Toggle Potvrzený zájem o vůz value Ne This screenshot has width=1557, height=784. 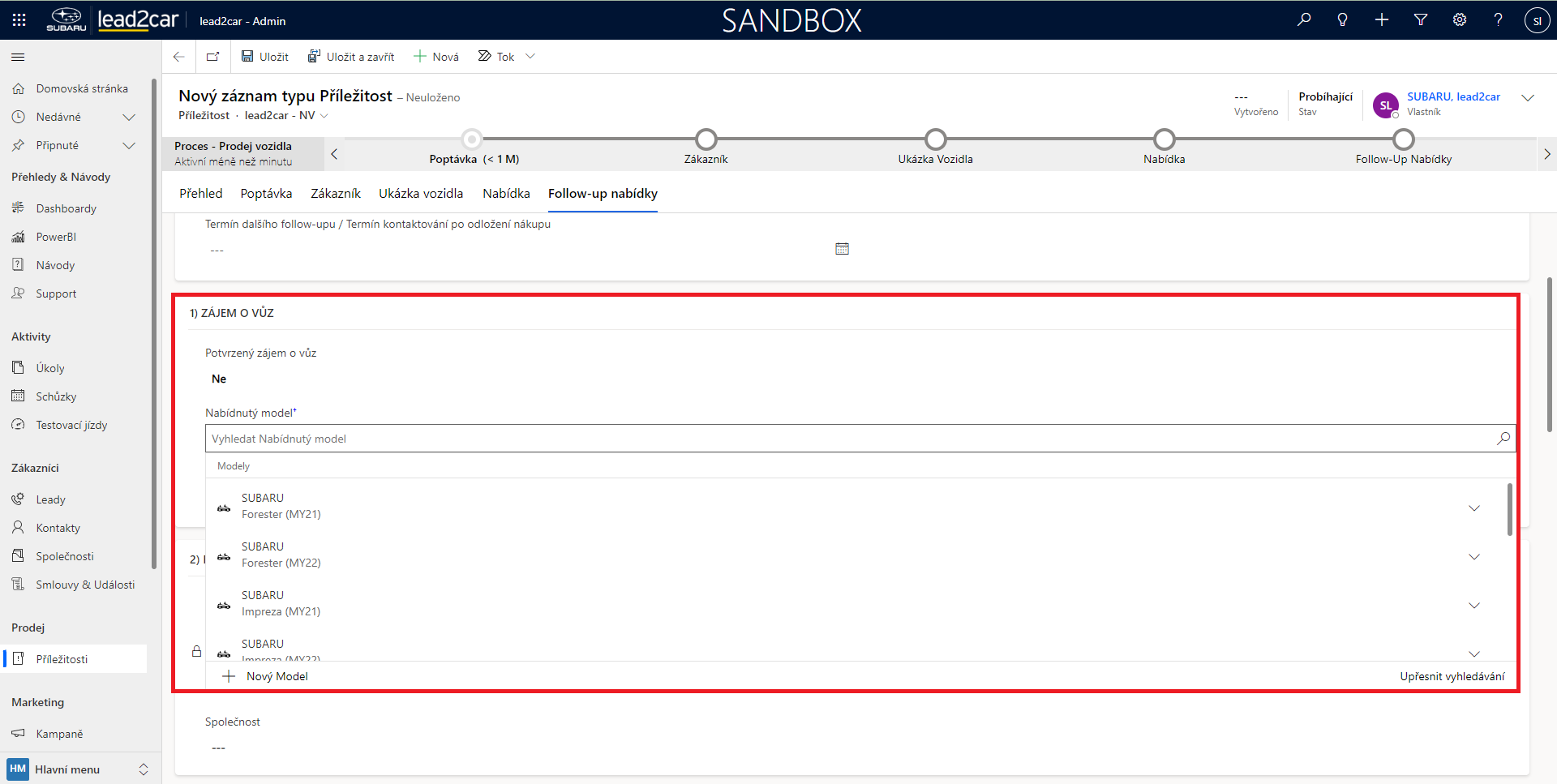[219, 379]
